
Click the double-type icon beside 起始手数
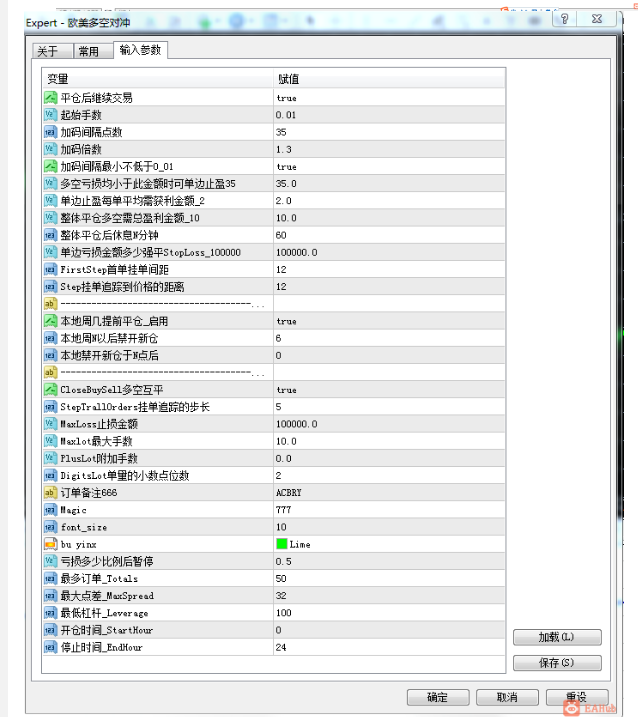(50, 115)
